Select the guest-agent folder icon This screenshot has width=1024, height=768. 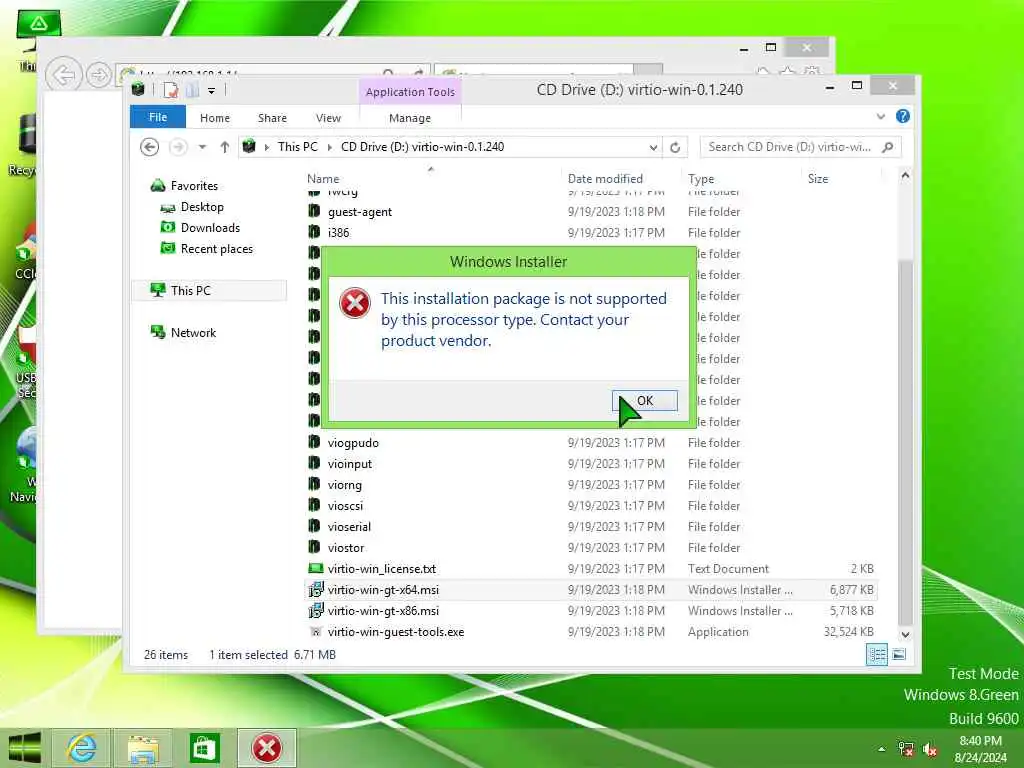coord(314,211)
